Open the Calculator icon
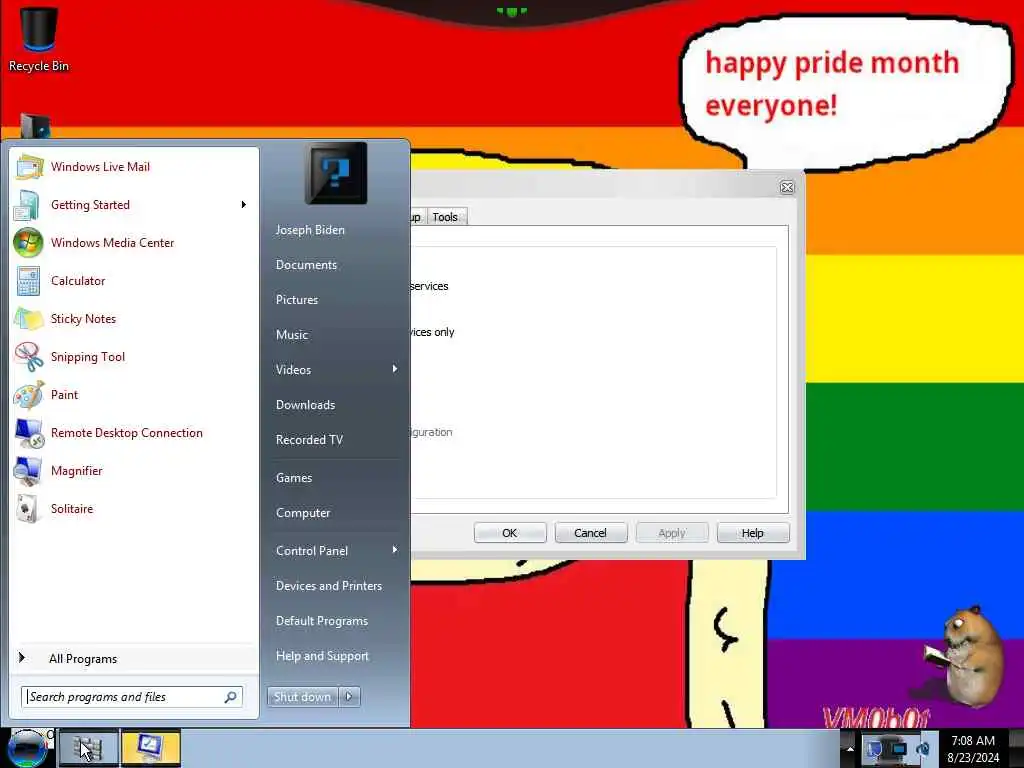The image size is (1024, 768). (29, 281)
